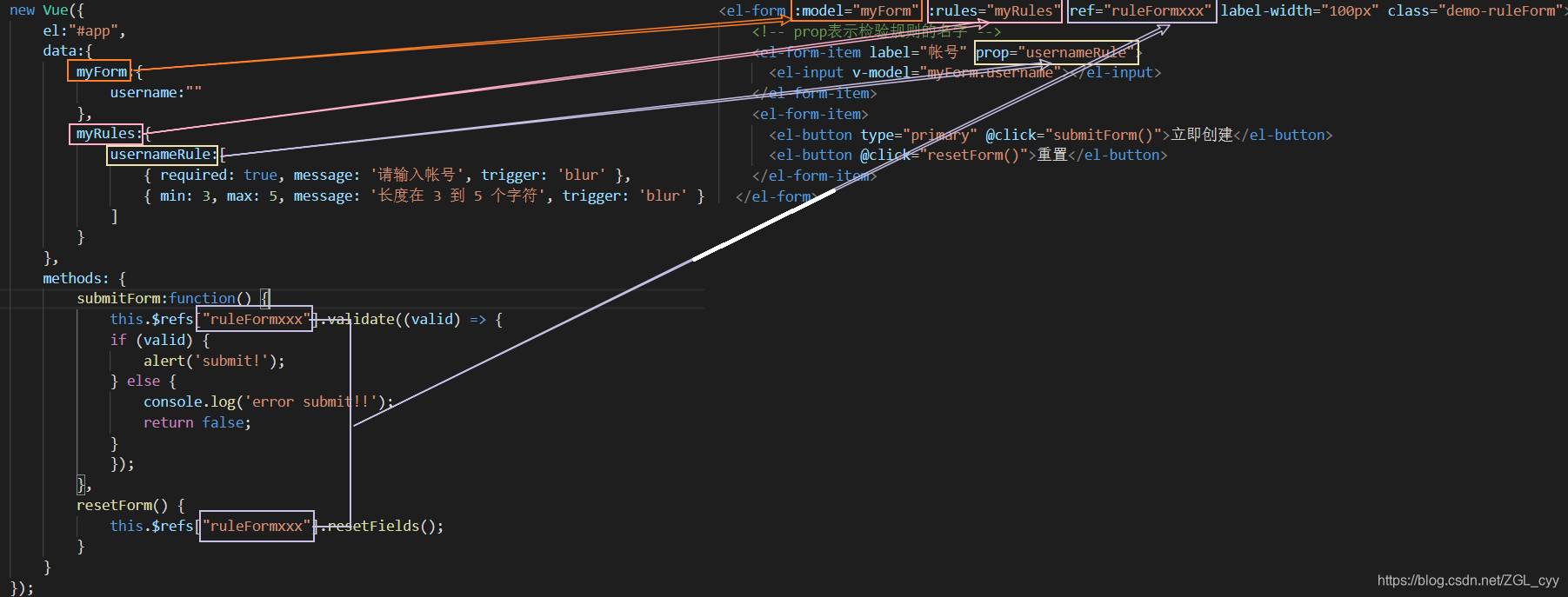Click "ruleFormxxx" in the resetFields line

(256, 527)
